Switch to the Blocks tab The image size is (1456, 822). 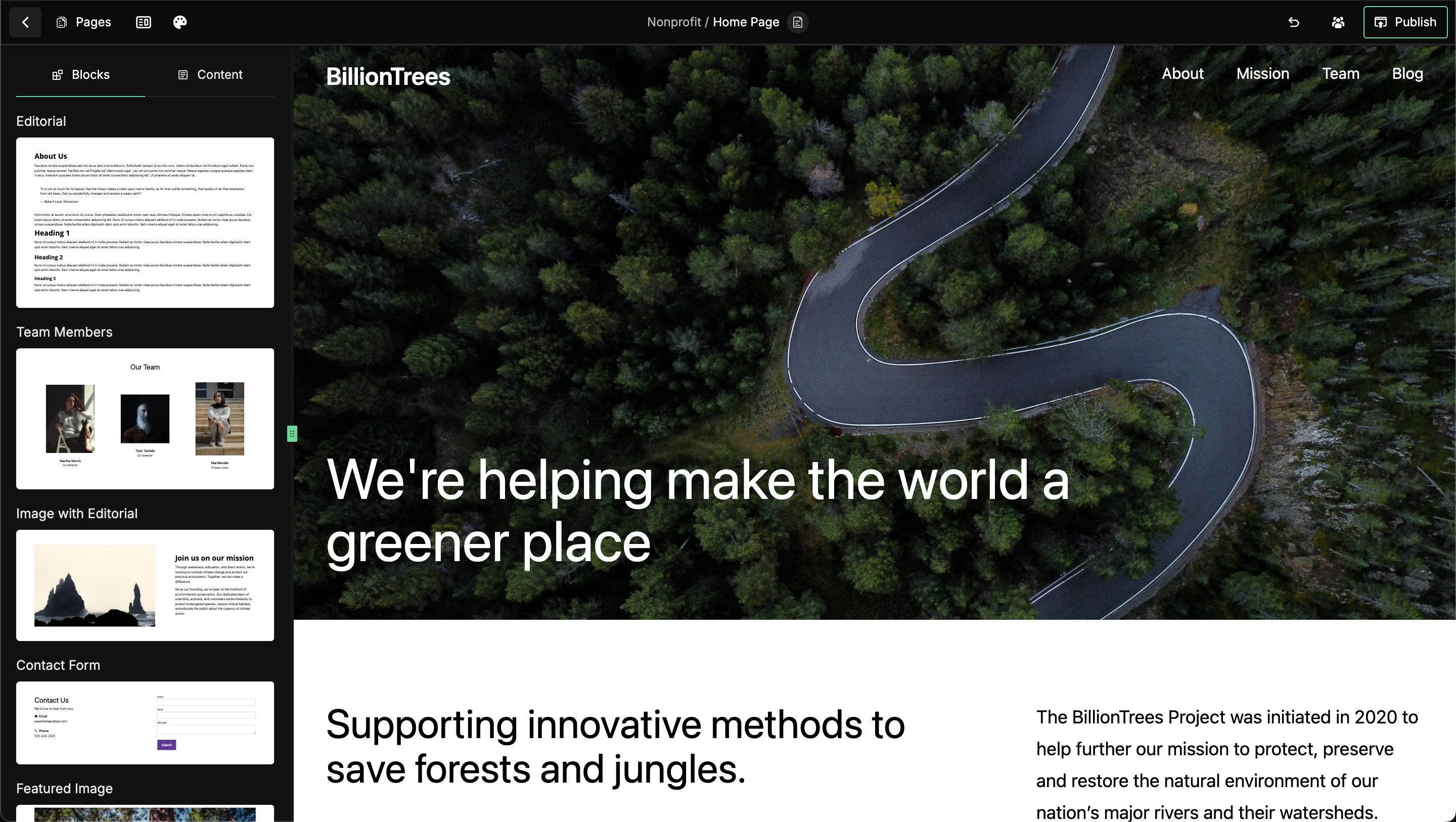pos(81,75)
